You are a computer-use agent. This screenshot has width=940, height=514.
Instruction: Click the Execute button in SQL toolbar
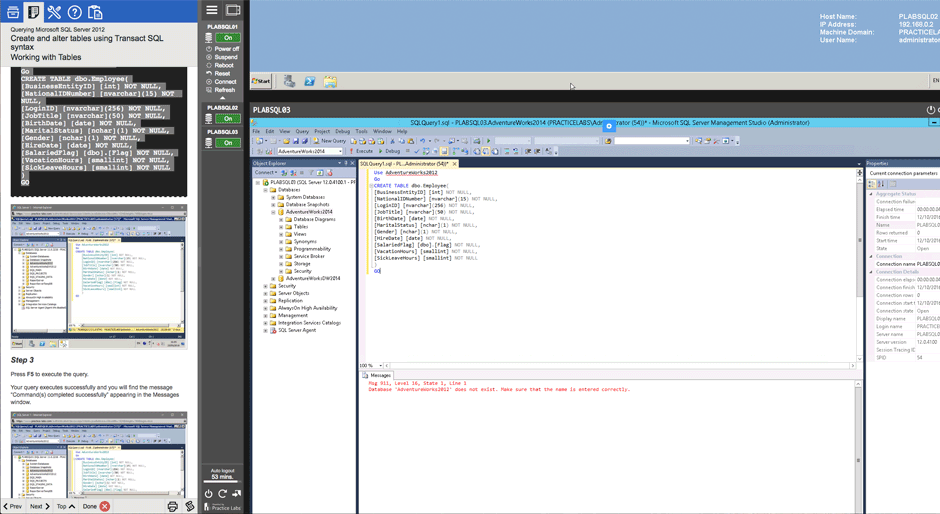coord(361,151)
